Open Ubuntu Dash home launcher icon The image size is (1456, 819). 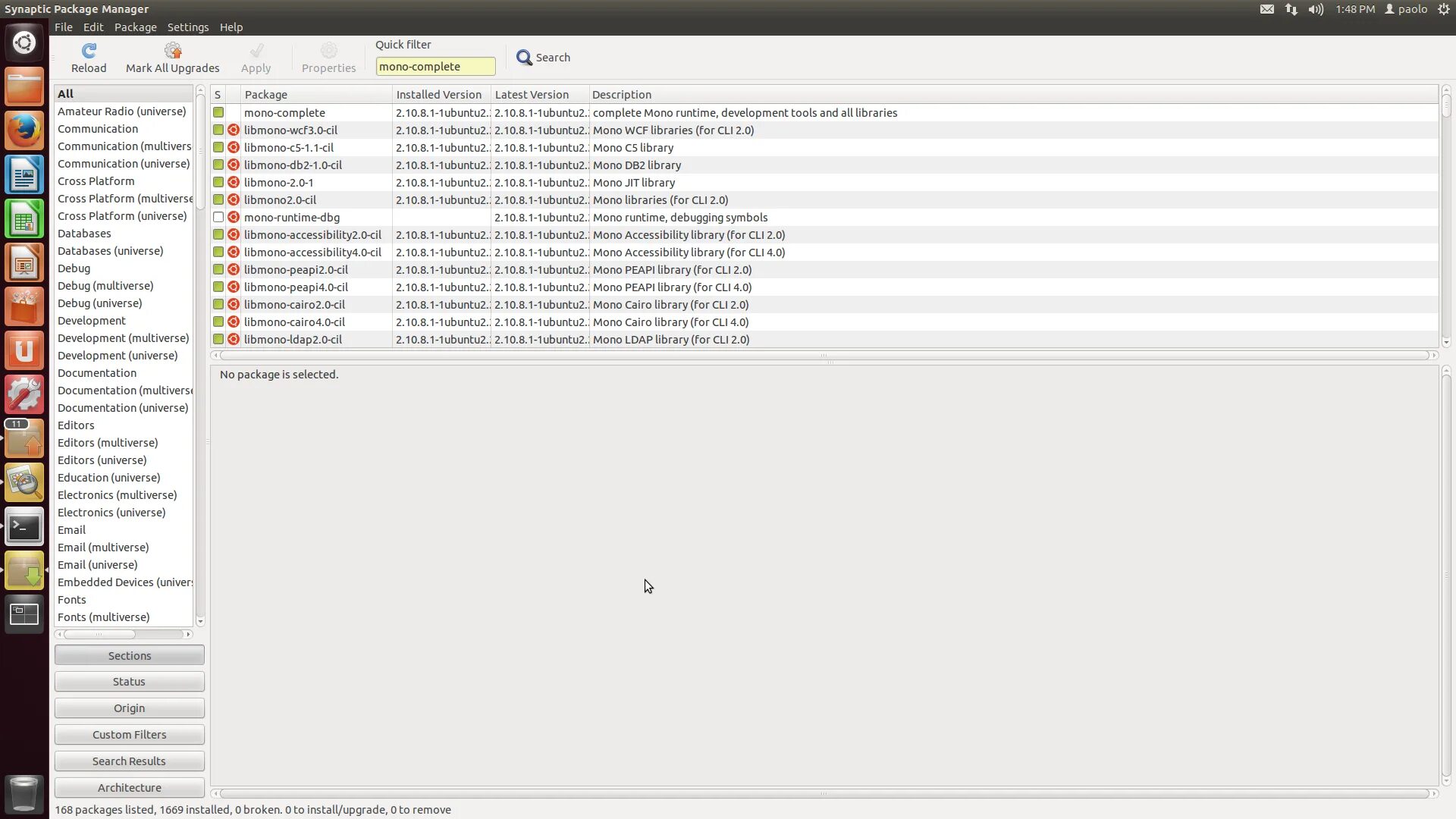tap(24, 42)
